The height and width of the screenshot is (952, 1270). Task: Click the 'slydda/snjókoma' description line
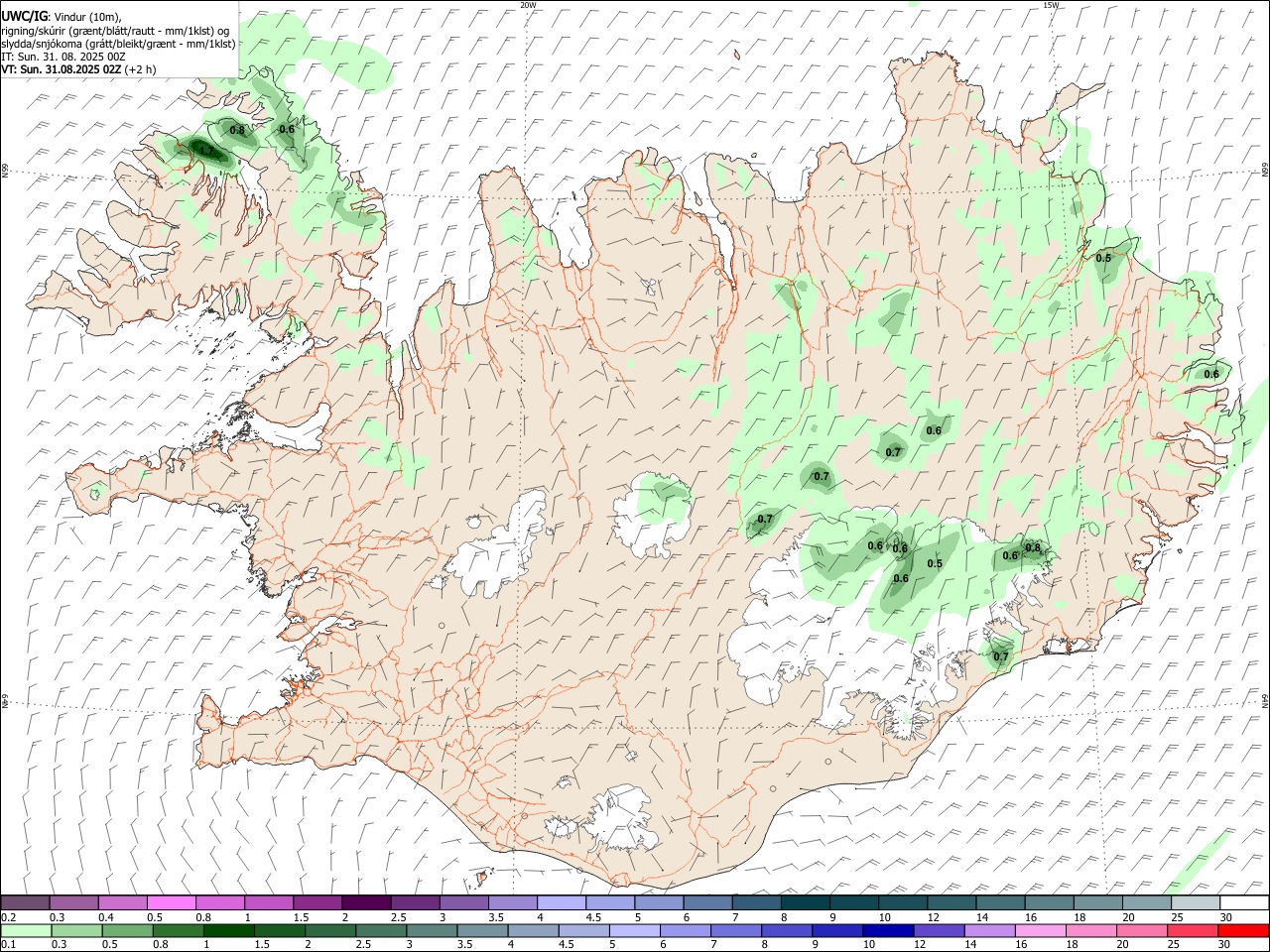(x=118, y=44)
